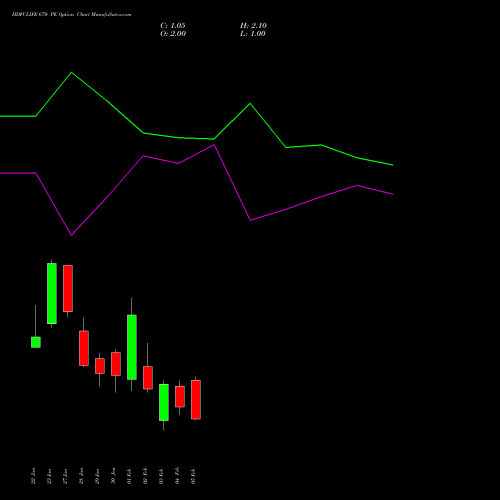This screenshot has height=500, width=500.
Task: Click the 30 Jan date label
Action: click(x=113, y=476)
